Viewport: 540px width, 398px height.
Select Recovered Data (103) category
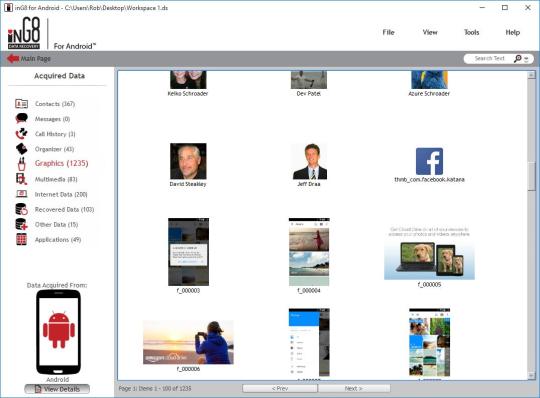[x=64, y=209]
